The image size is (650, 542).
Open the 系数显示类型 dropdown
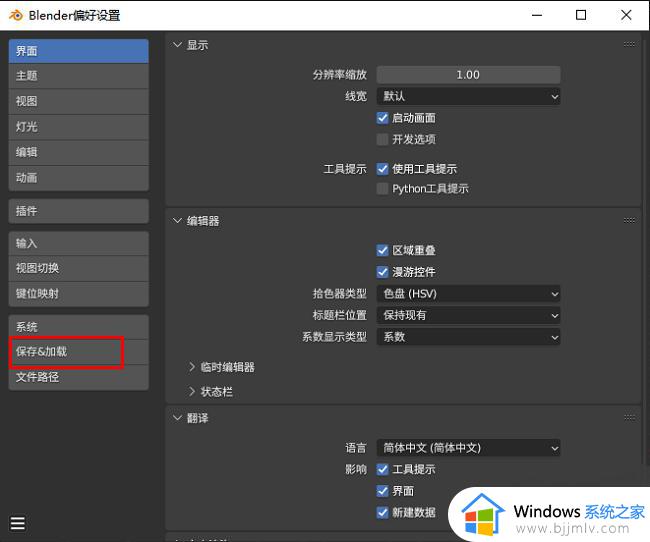[468, 337]
